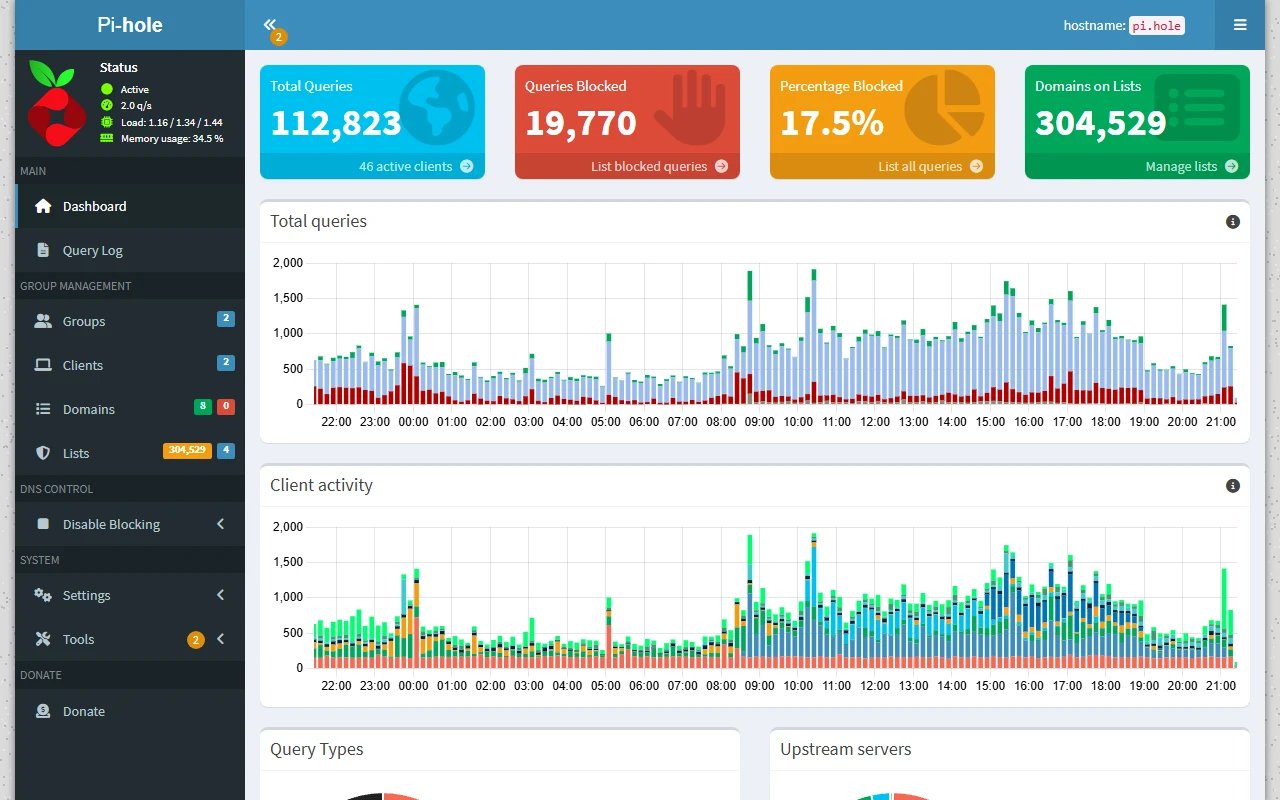1280x800 pixels.
Task: Open the Query Log page
Action: [x=130, y=250]
